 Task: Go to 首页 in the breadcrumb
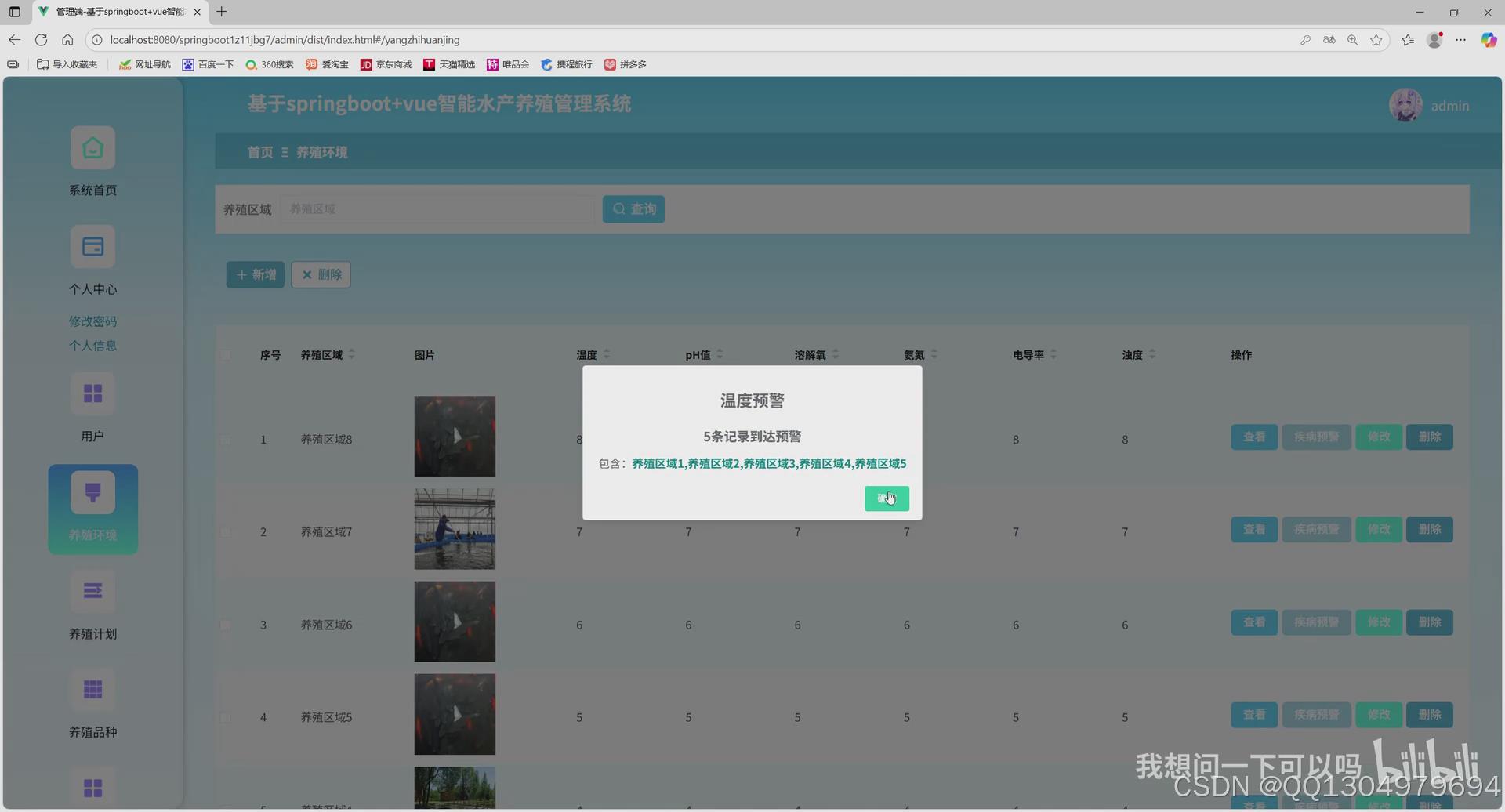[260, 152]
